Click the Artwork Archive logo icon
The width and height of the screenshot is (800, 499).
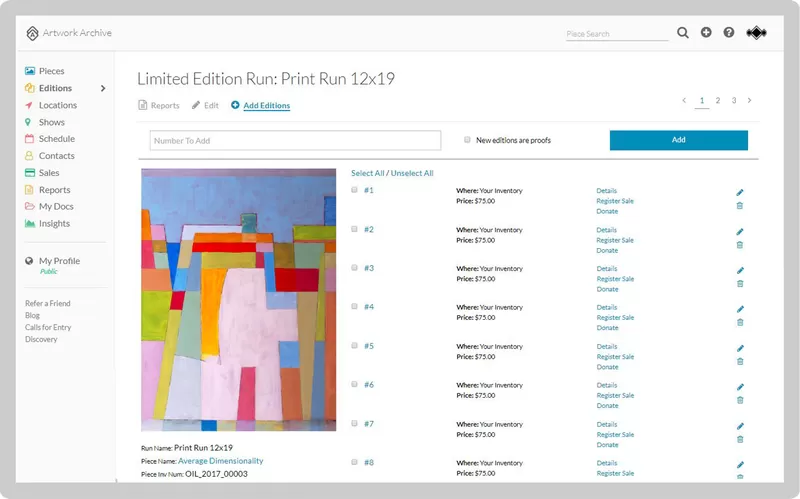(x=32, y=33)
